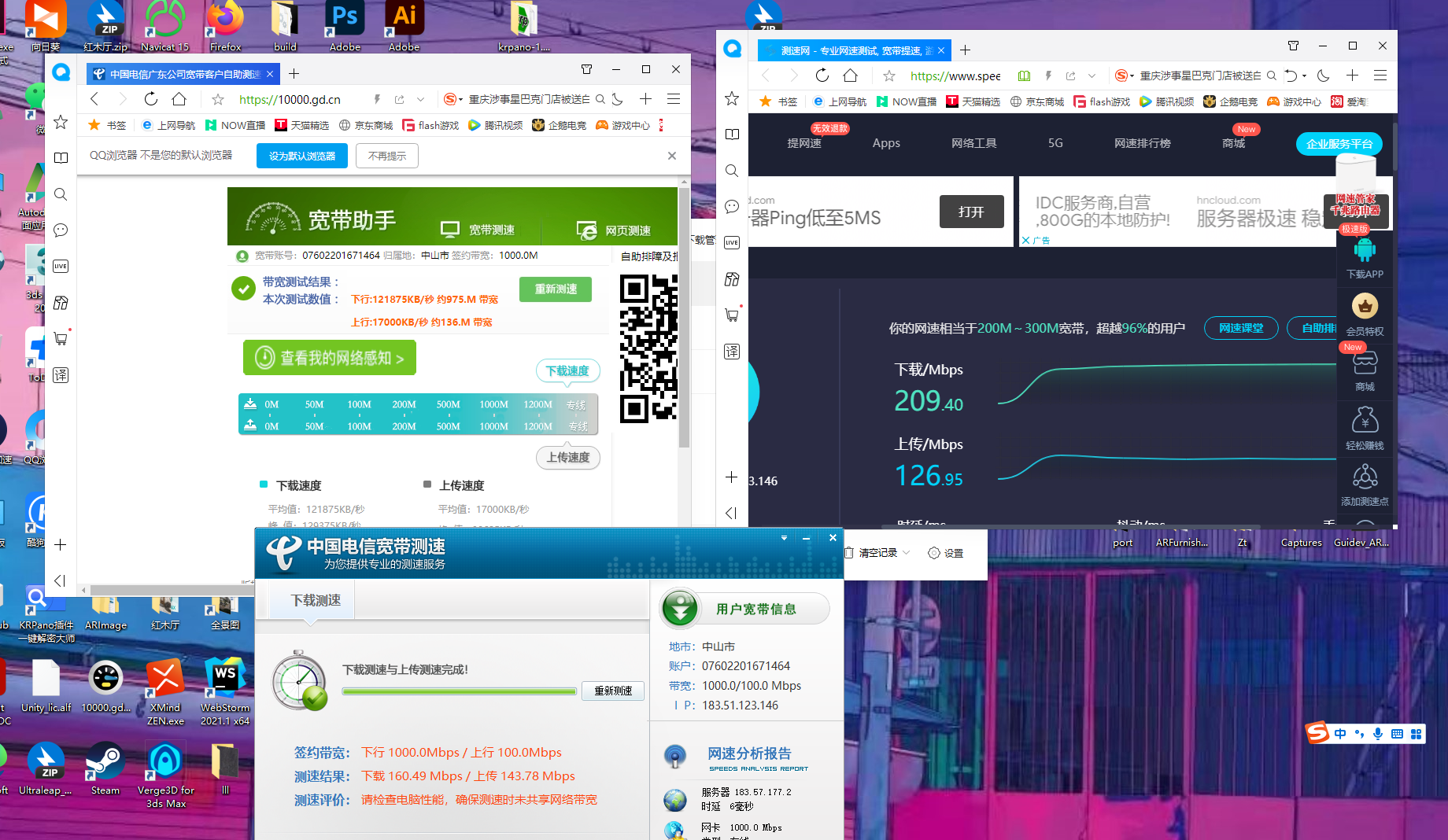Select the XMind ZEN.exe desktop icon
This screenshot has width=1448, height=840.
point(165,692)
